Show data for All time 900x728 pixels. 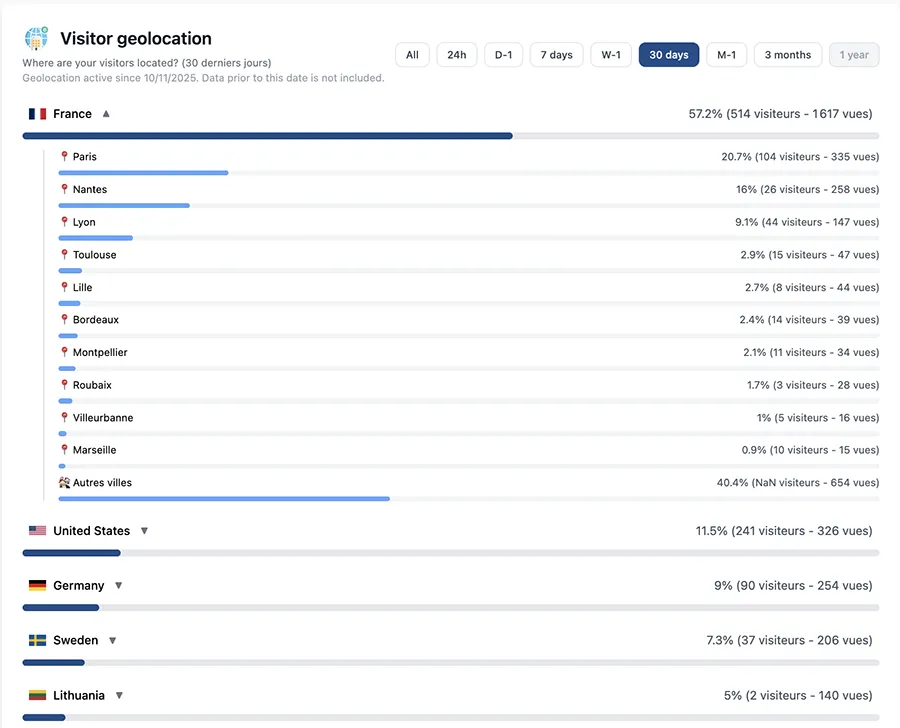[x=412, y=55]
